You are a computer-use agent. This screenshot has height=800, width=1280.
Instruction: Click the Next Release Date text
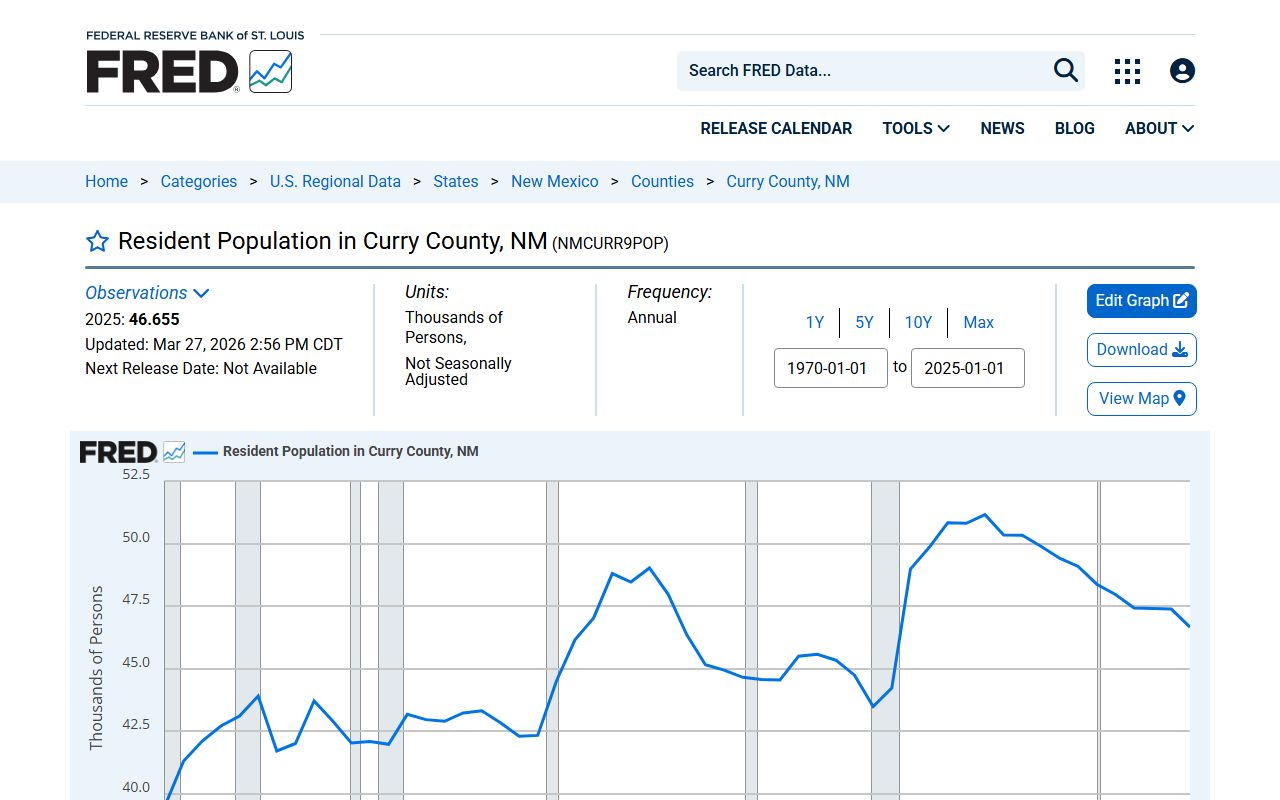click(x=201, y=368)
